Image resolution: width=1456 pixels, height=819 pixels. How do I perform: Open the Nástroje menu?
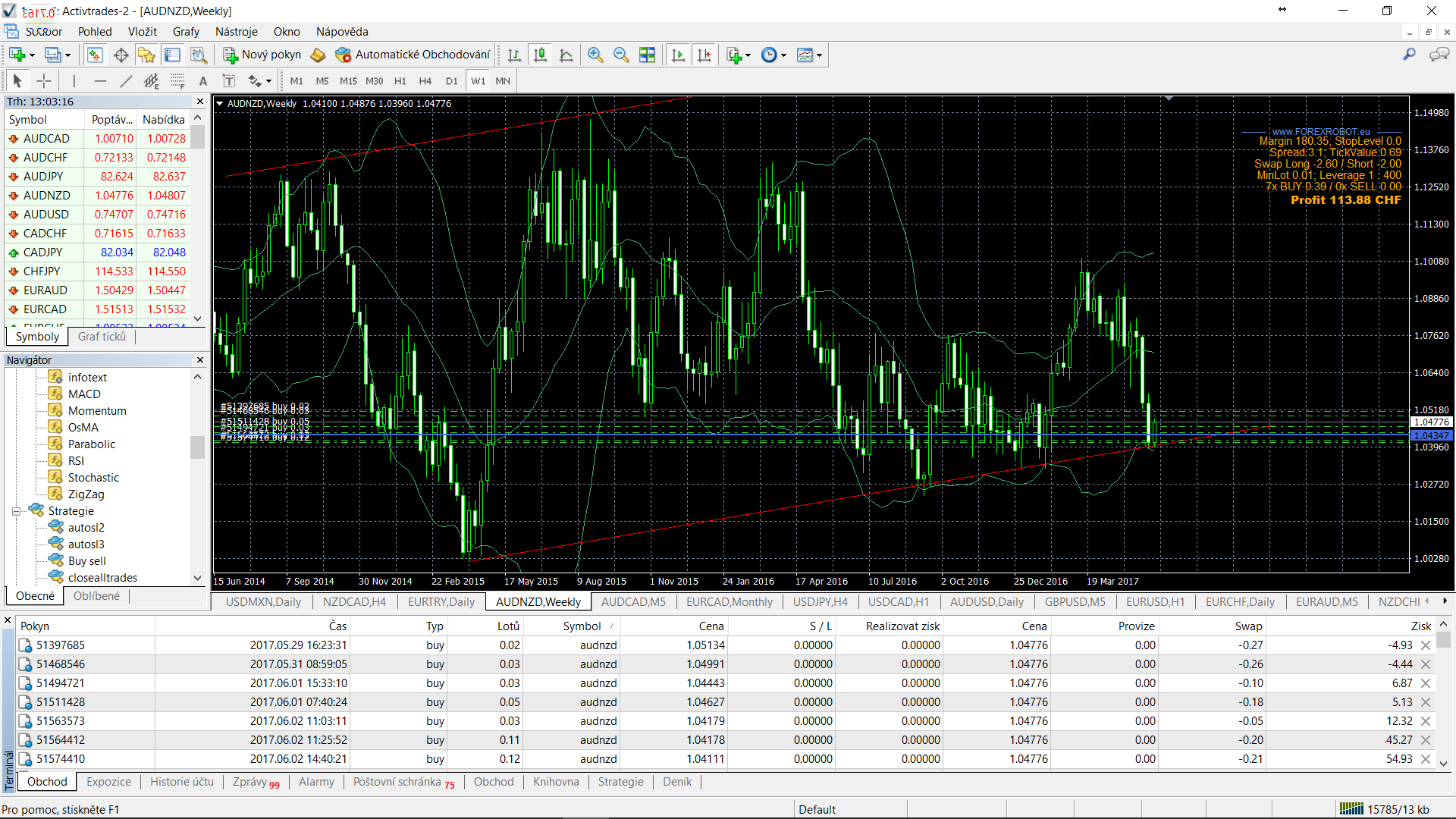(x=236, y=32)
